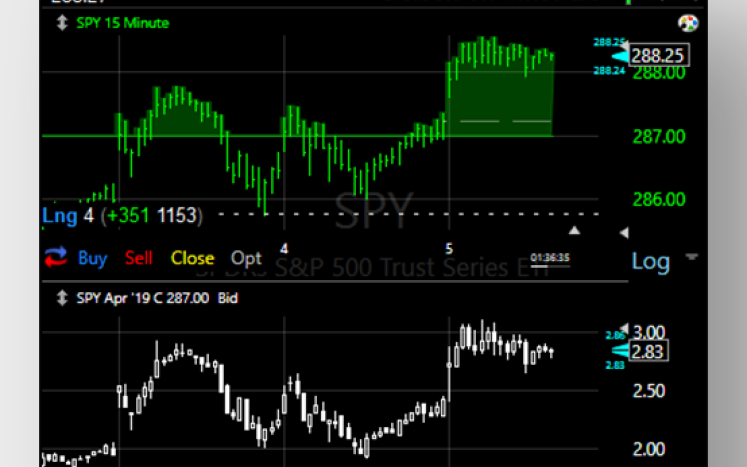Click the up-down arrows beside SPY Apr '19 C
747x467 pixels.
pos(62,298)
